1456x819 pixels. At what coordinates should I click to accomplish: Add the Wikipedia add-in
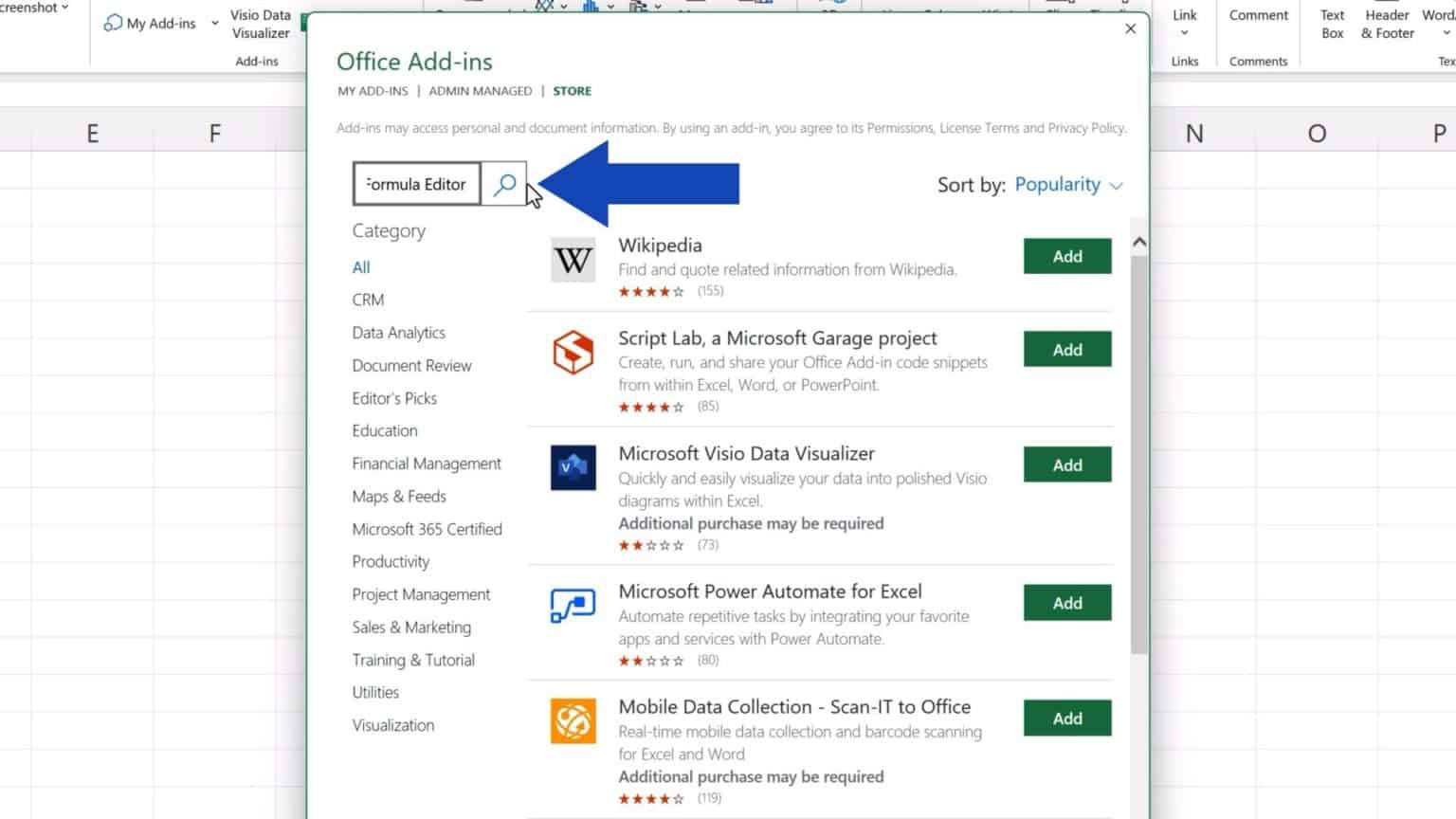coord(1066,256)
